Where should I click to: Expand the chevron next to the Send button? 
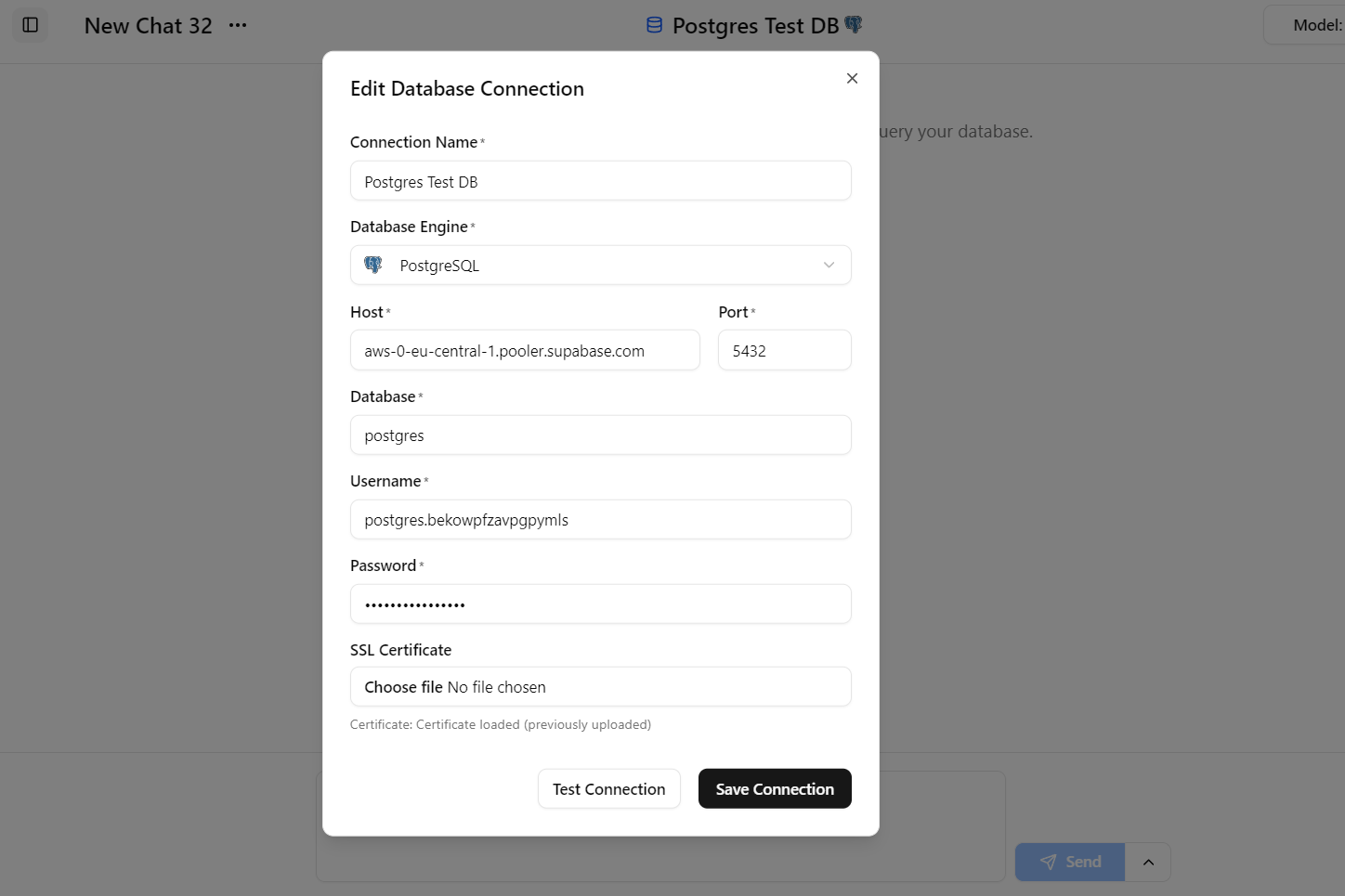pyautogui.click(x=1148, y=862)
